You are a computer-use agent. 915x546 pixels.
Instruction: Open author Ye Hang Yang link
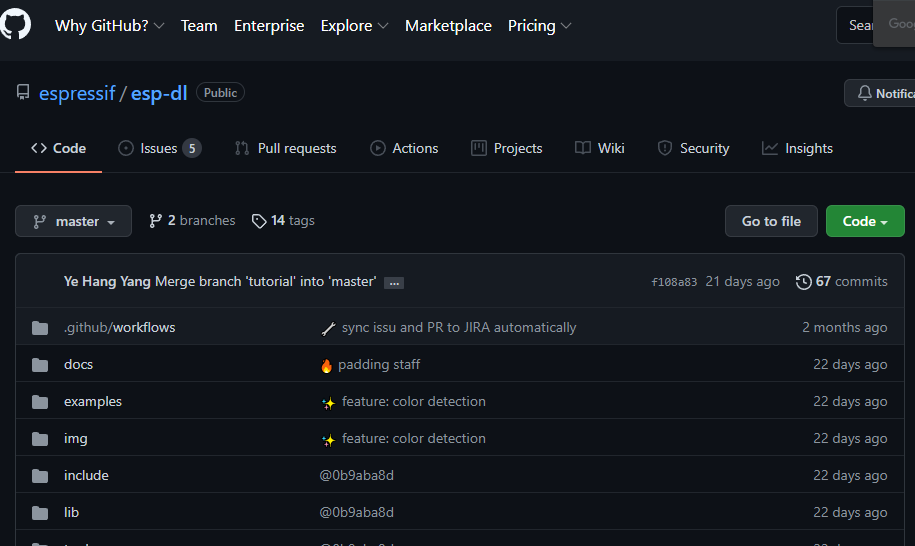coord(107,282)
